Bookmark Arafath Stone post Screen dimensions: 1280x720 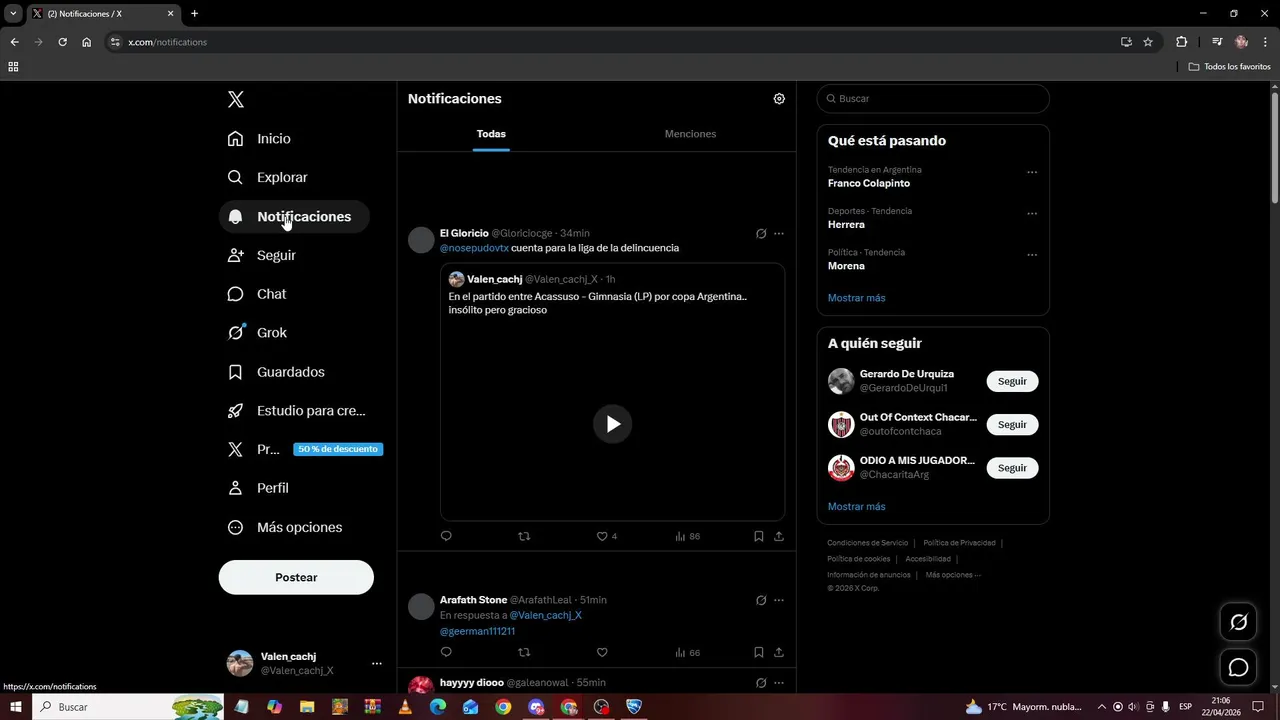pyautogui.click(x=759, y=652)
